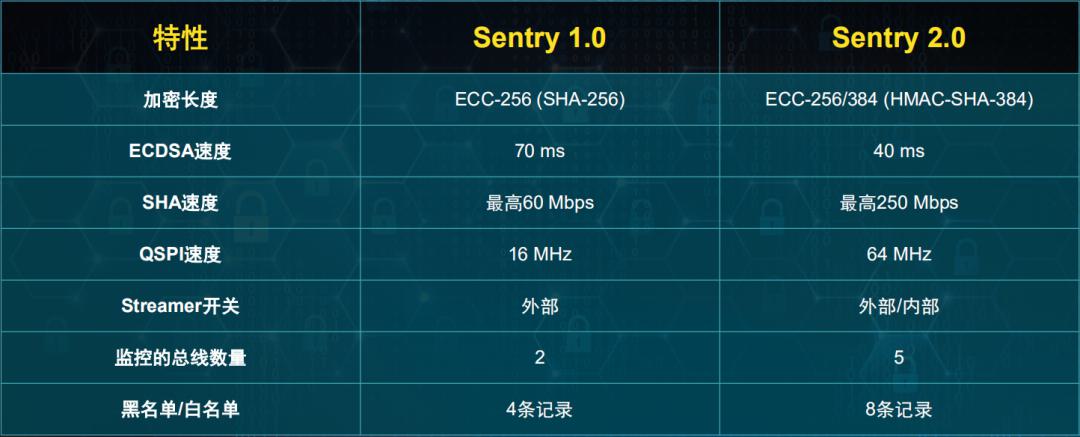Click the 特性 column header
The image size is (1080, 437).
pos(180,39)
